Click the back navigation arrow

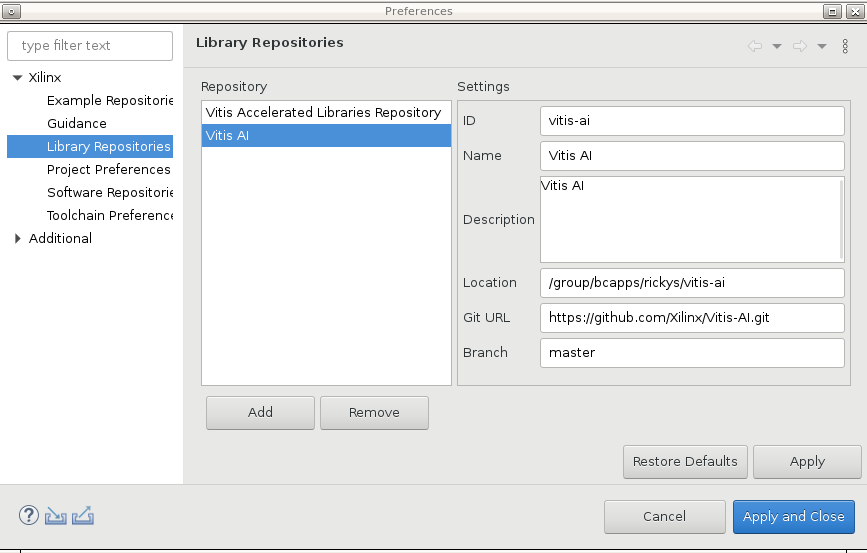coord(754,46)
